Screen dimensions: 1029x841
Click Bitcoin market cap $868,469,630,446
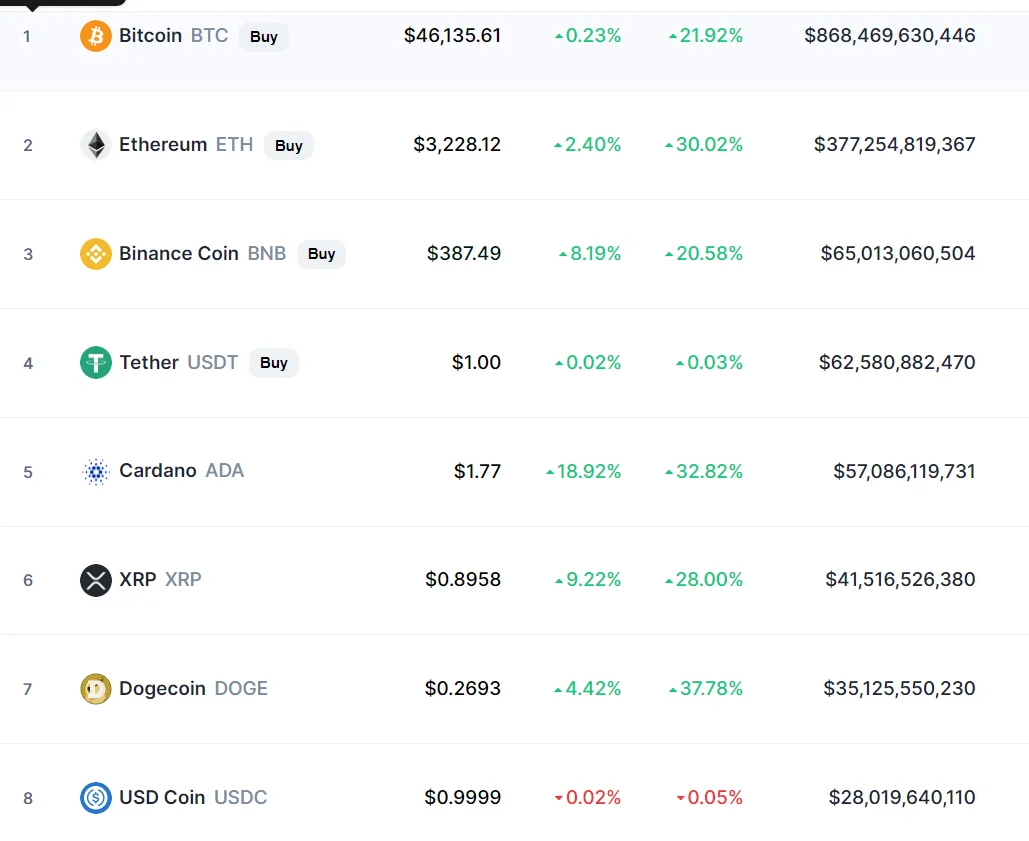tap(890, 35)
